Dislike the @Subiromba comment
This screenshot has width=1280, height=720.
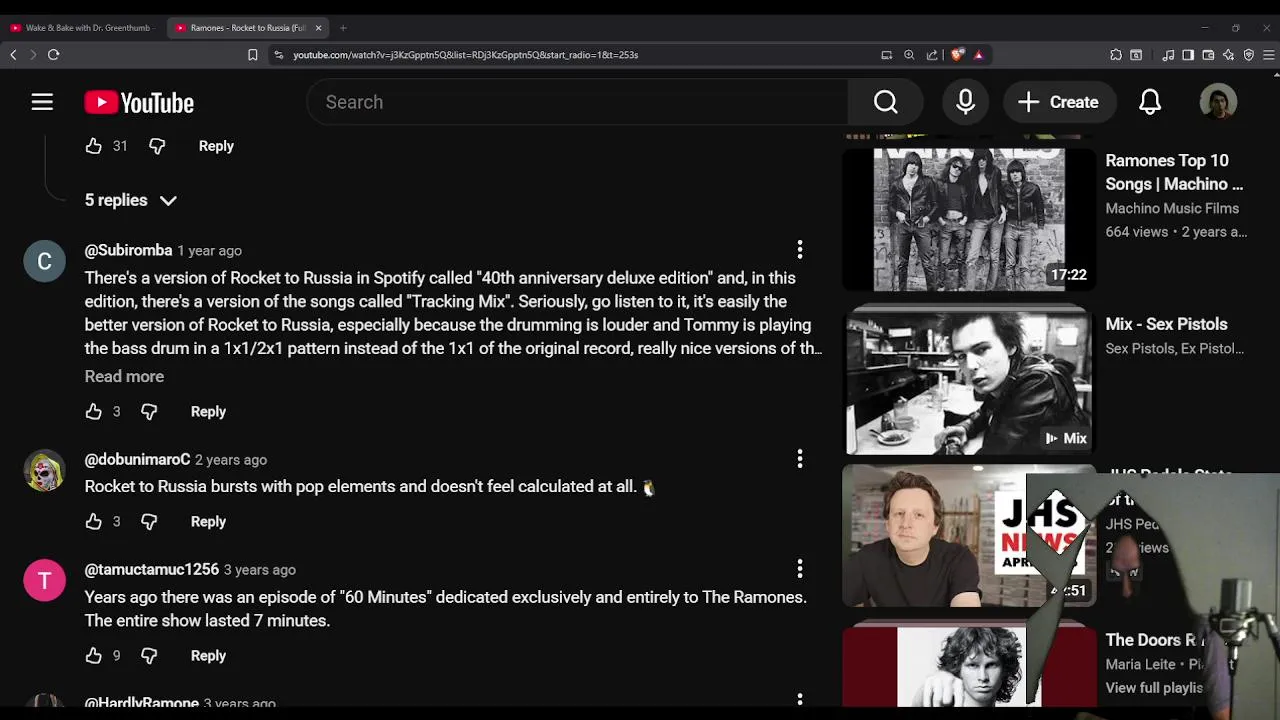pos(149,412)
